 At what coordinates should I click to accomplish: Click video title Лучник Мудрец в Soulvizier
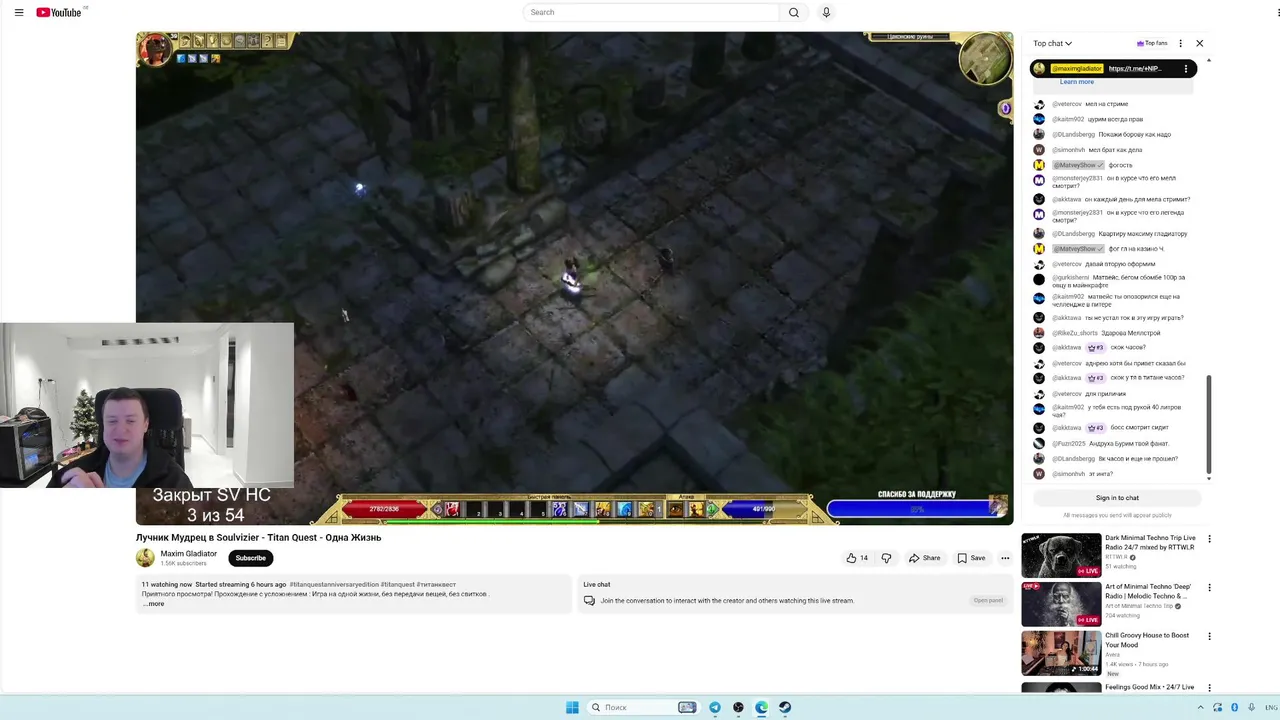coord(258,538)
